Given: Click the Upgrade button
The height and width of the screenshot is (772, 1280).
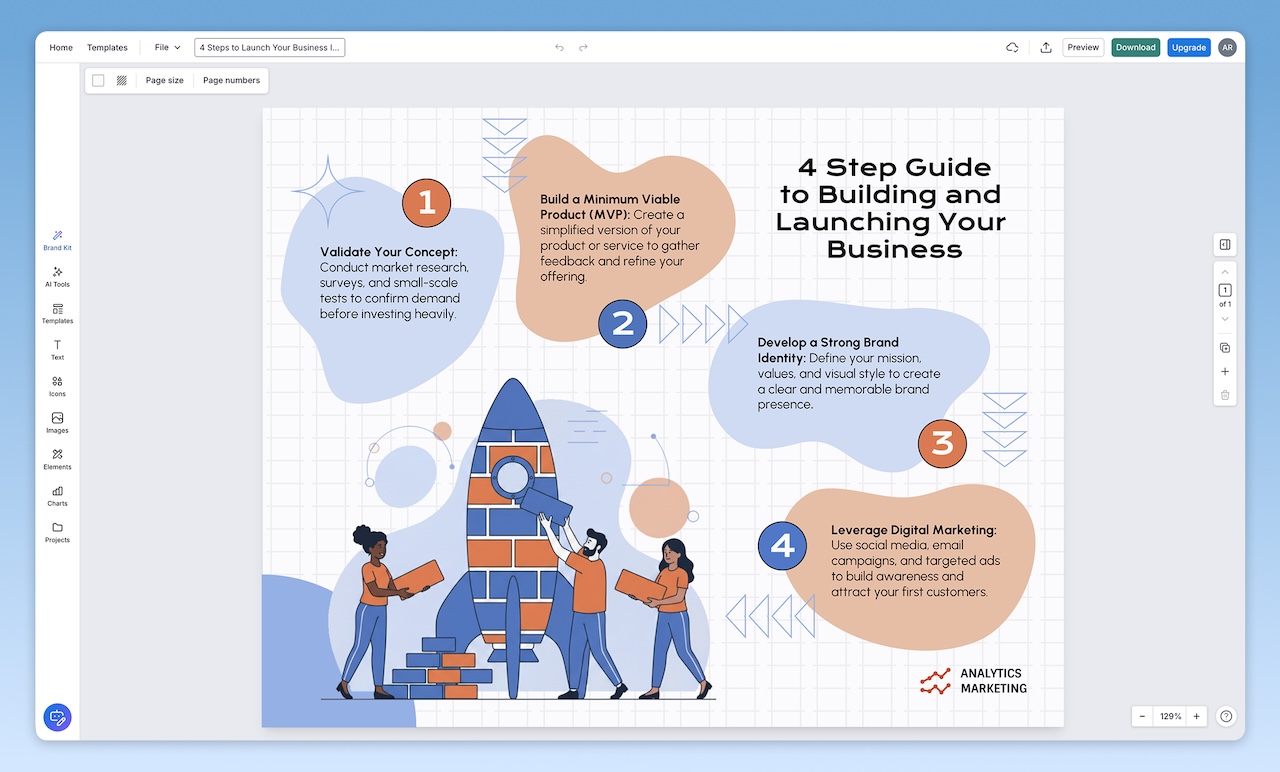Looking at the screenshot, I should (1188, 47).
